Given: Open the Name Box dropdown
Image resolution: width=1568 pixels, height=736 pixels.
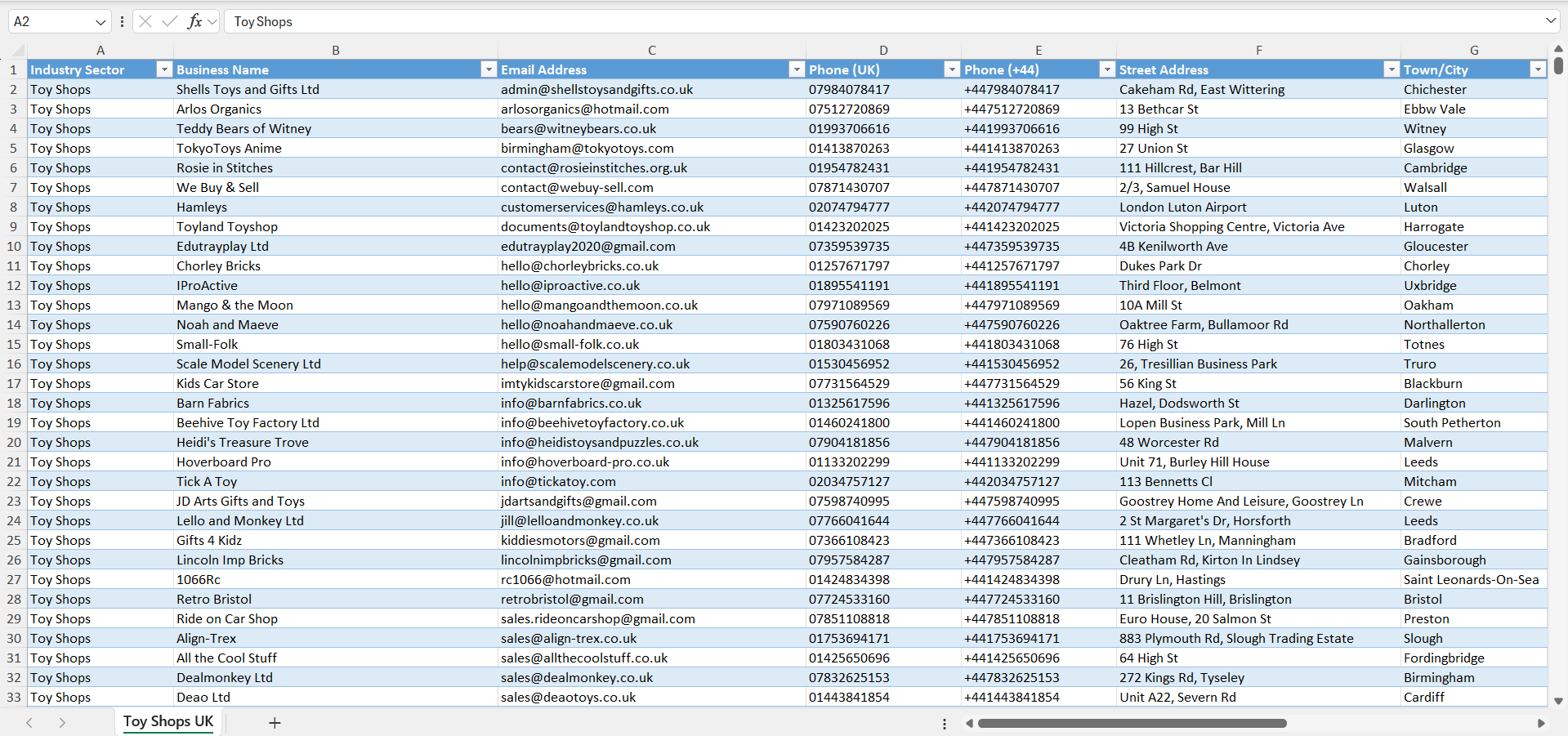Looking at the screenshot, I should 101,22.
